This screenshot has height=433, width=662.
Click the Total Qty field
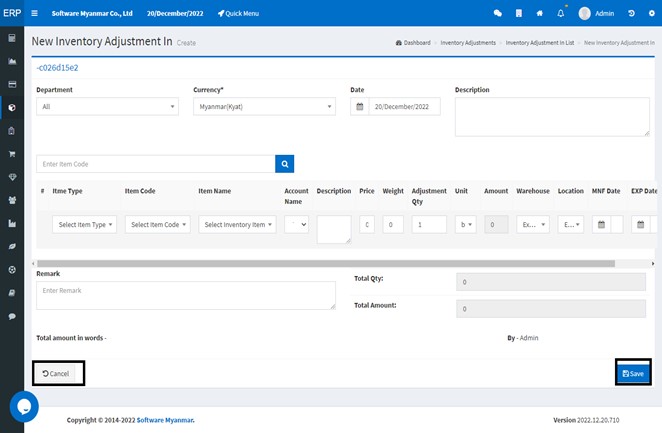pyautogui.click(x=551, y=282)
